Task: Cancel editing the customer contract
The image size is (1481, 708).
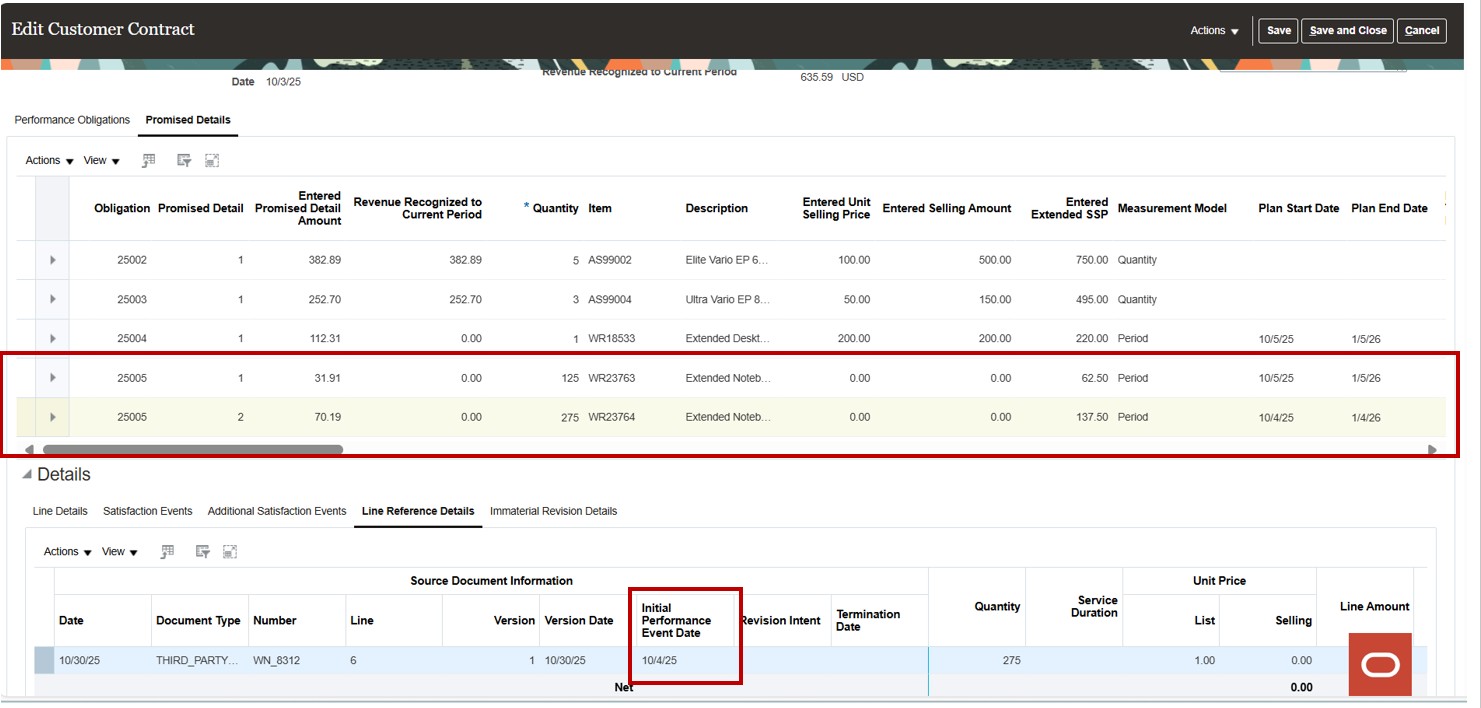Action: tap(1421, 30)
